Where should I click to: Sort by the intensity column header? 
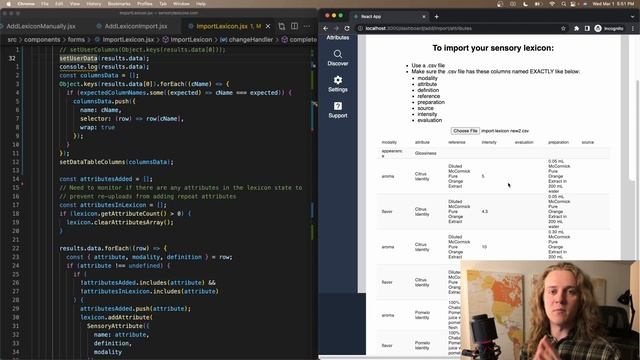click(489, 142)
